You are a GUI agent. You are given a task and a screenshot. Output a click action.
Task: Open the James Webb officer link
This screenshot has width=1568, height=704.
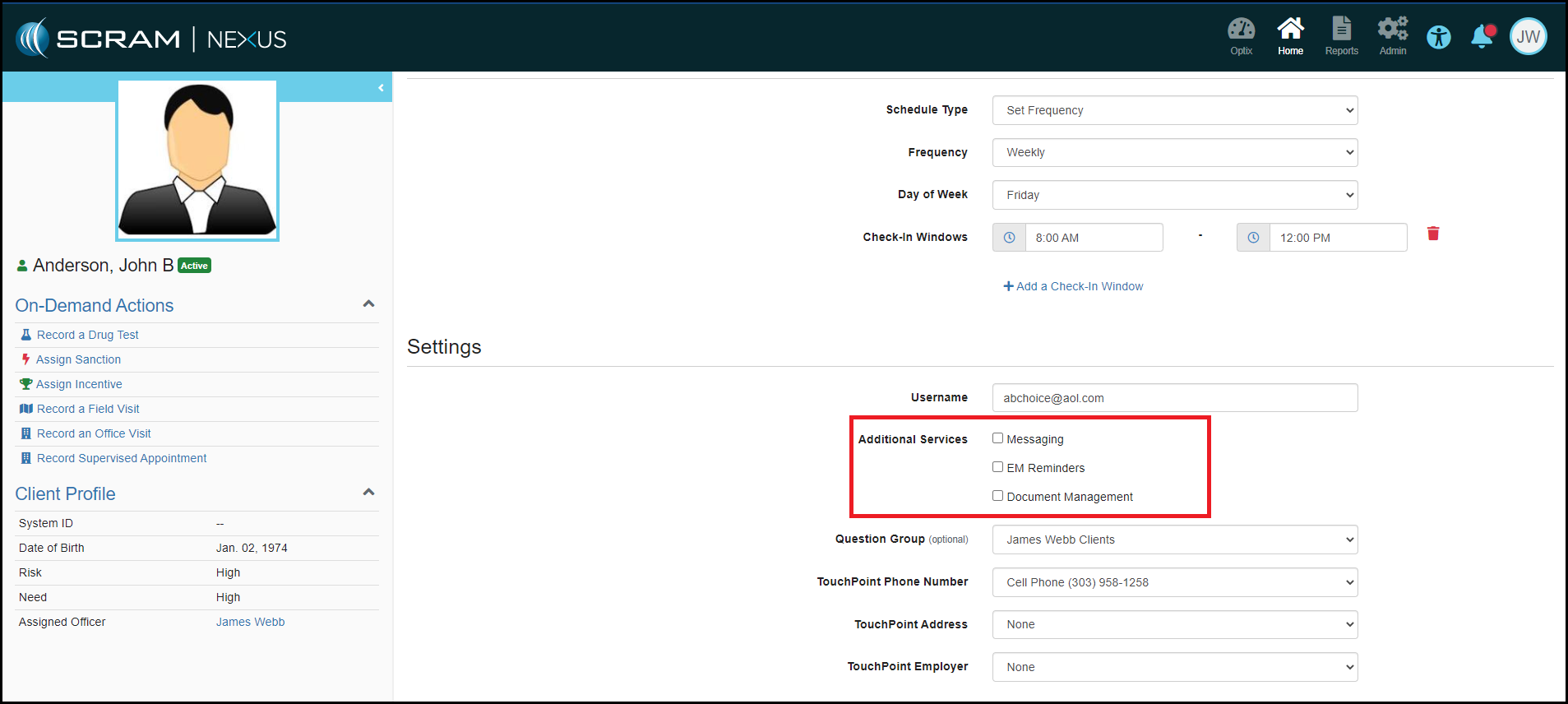[x=250, y=622]
